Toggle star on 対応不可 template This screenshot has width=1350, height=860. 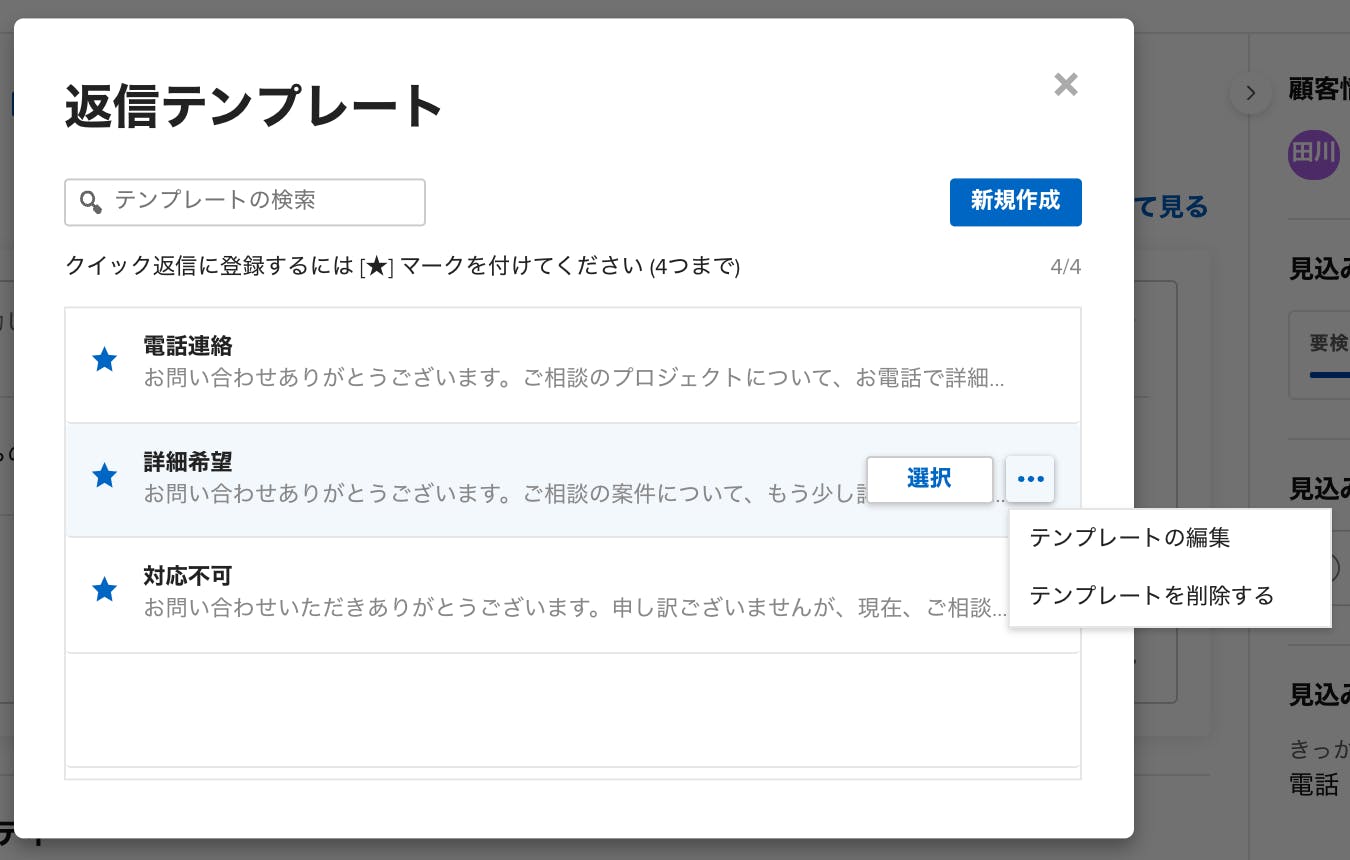point(104,590)
